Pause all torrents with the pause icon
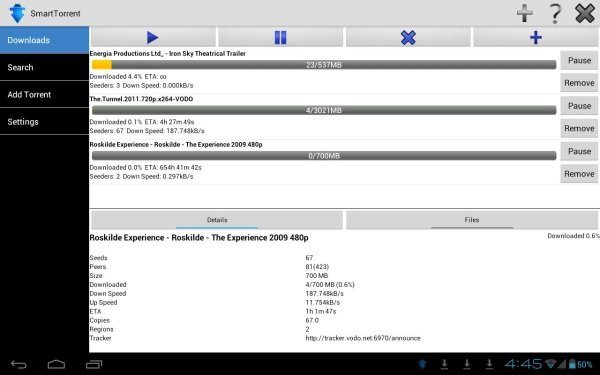Image resolution: width=600 pixels, height=375 pixels. pos(280,38)
